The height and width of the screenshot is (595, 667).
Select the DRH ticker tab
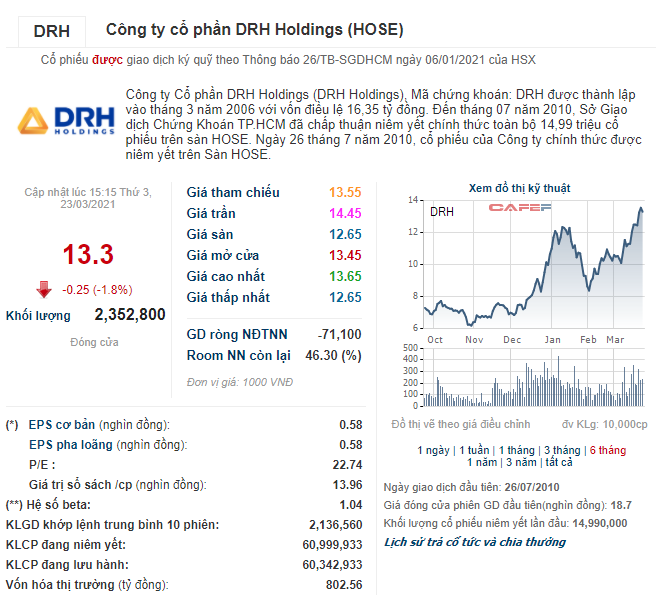pos(51,31)
